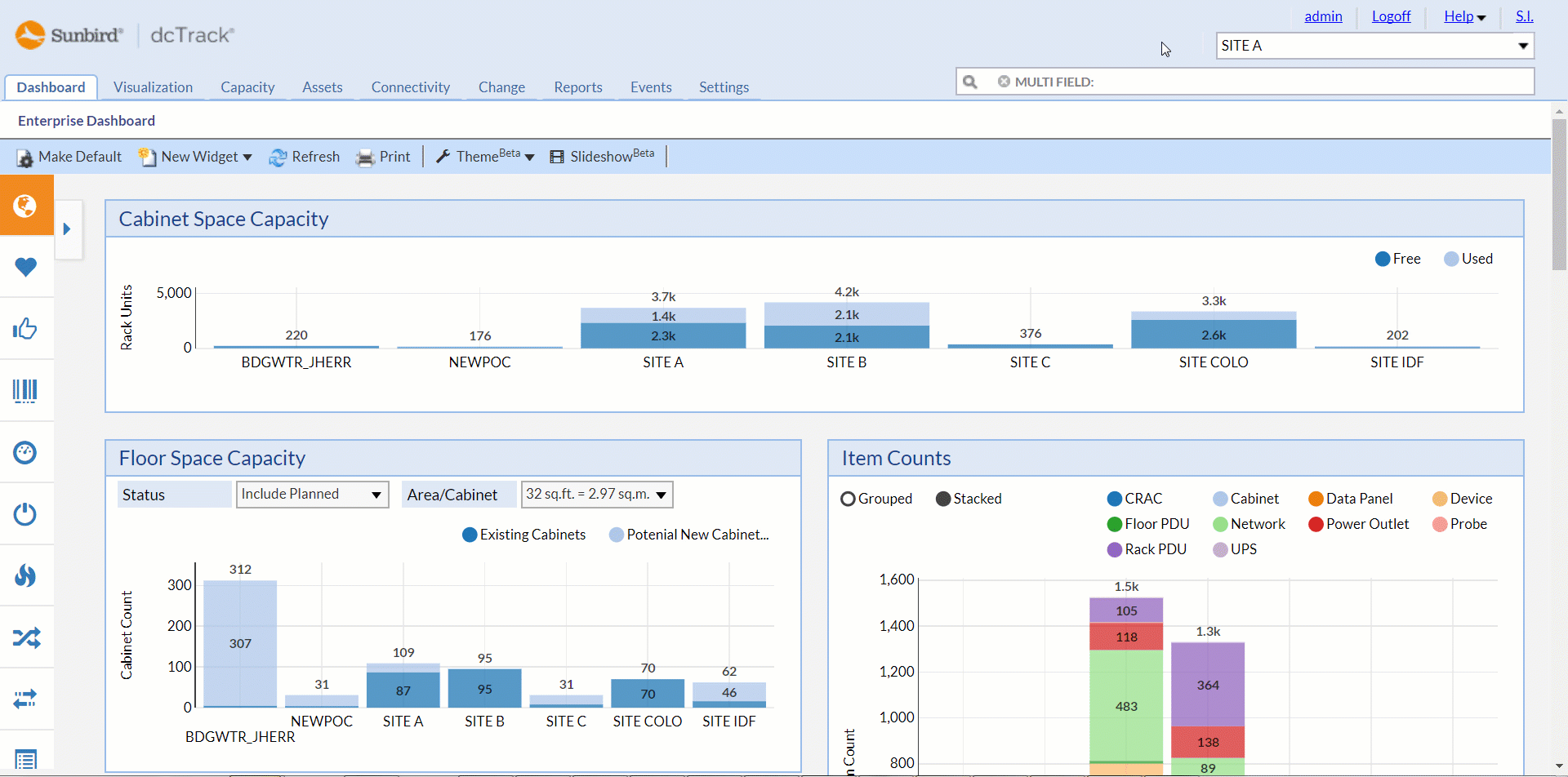Open the barcode cabinet sidebar icon
Screen dimensions: 1568x777
(x=26, y=390)
